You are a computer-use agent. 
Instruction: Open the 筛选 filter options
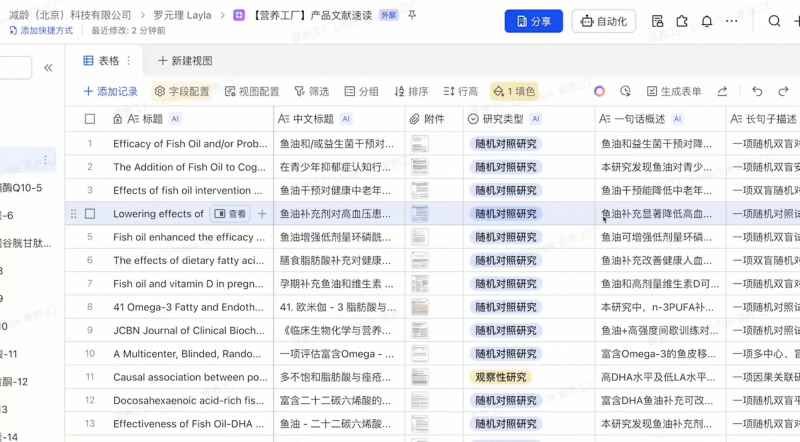pyautogui.click(x=312, y=91)
